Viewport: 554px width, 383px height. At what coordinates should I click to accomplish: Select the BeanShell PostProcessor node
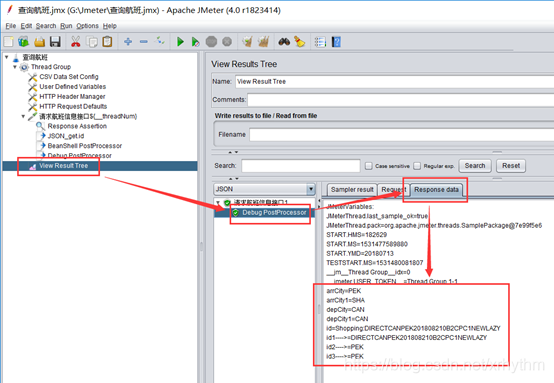[84, 146]
